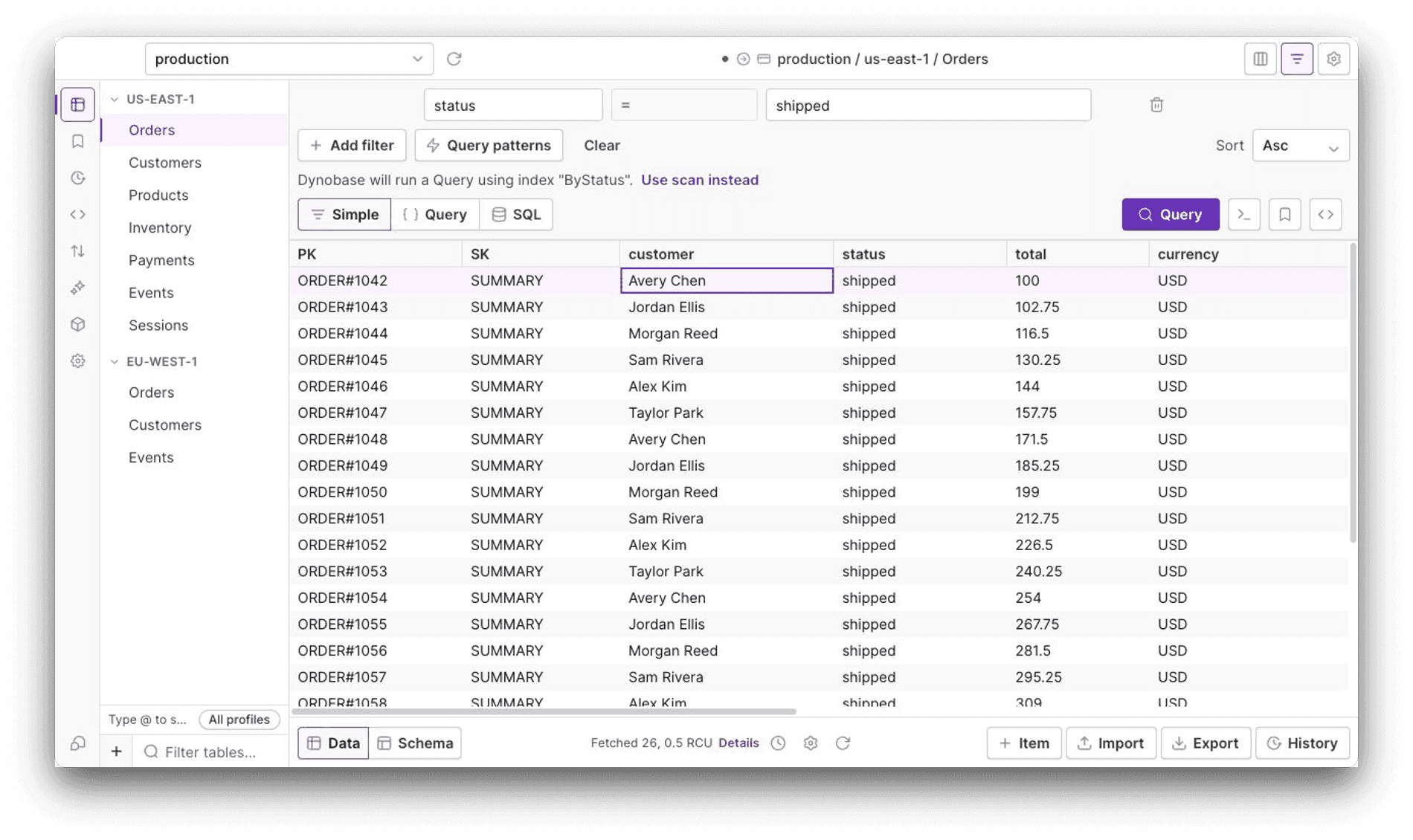1413x840 pixels.
Task: Click the Add filter button
Action: pos(352,146)
